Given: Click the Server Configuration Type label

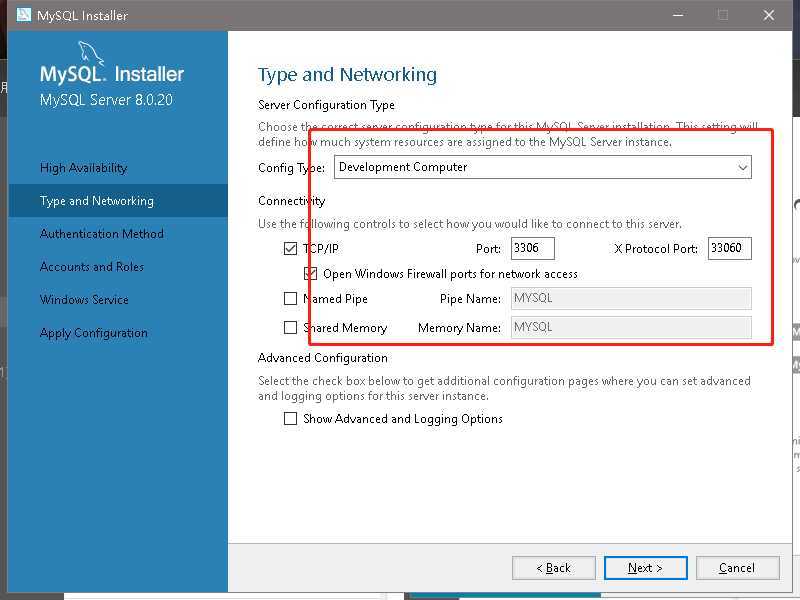Looking at the screenshot, I should pos(327,105).
